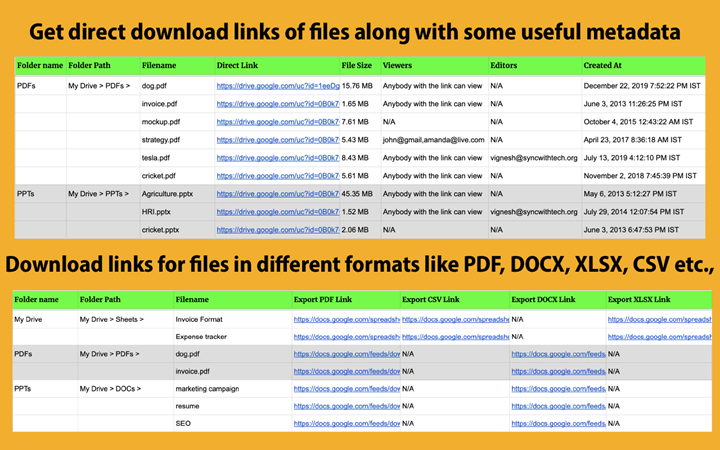720x450 pixels.
Task: Select vignesh@syncwithtech.org editor in HRI.pptx row
Action: click(534, 212)
